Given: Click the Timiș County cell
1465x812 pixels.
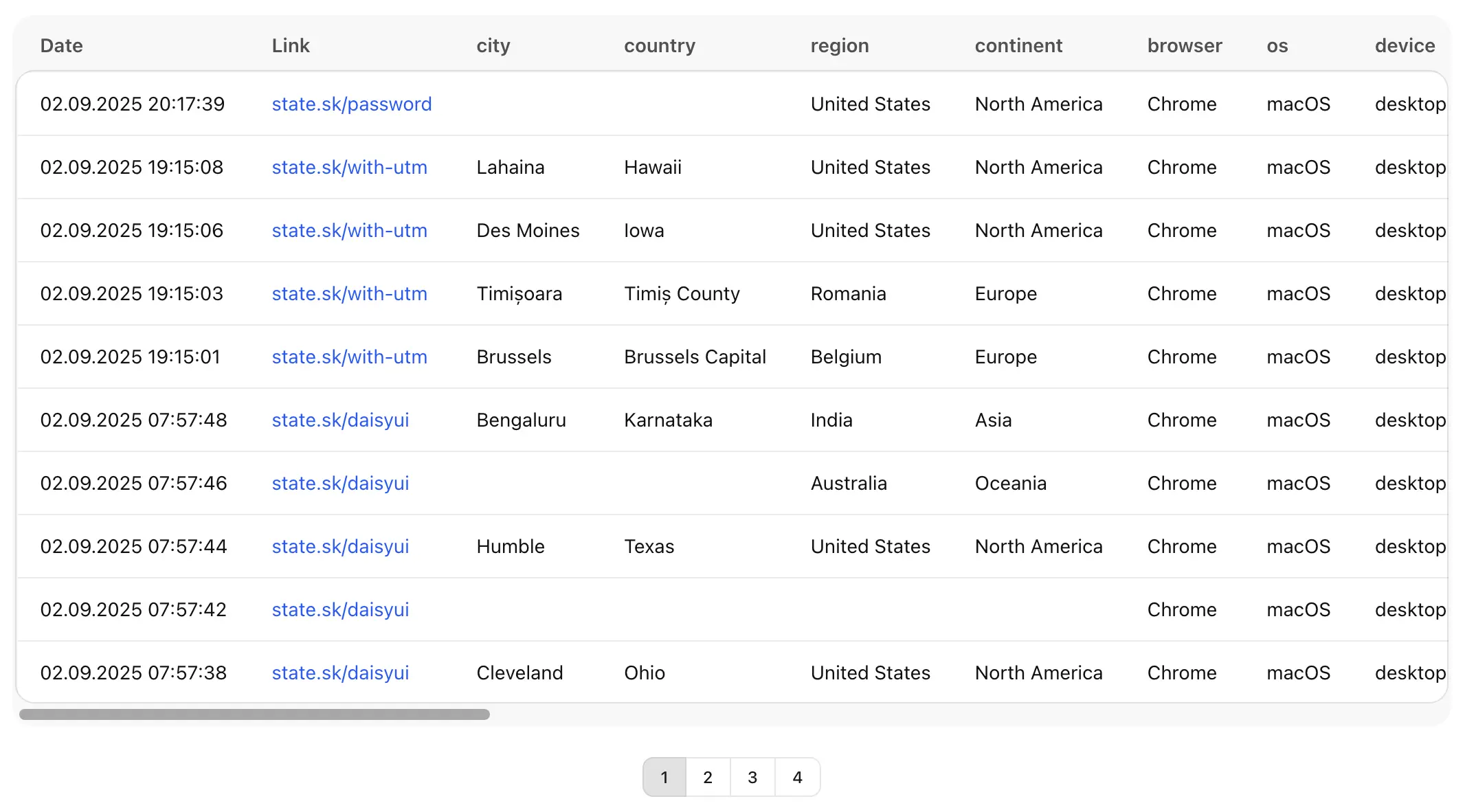Looking at the screenshot, I should [682, 293].
